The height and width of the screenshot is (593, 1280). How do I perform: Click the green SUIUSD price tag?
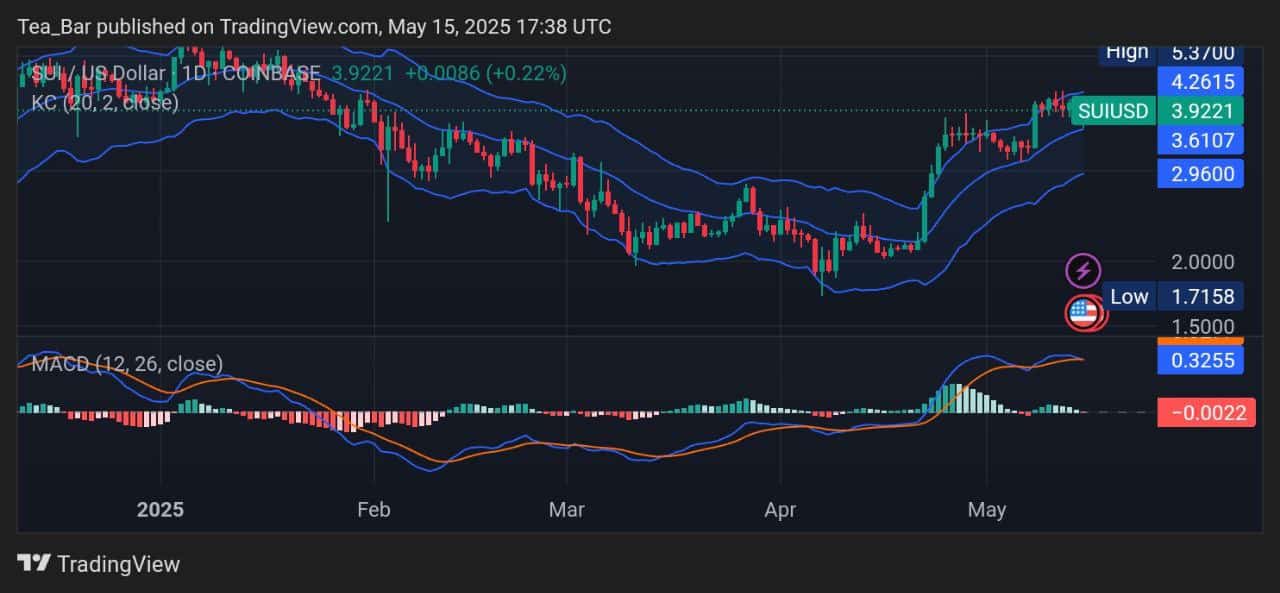point(1113,110)
